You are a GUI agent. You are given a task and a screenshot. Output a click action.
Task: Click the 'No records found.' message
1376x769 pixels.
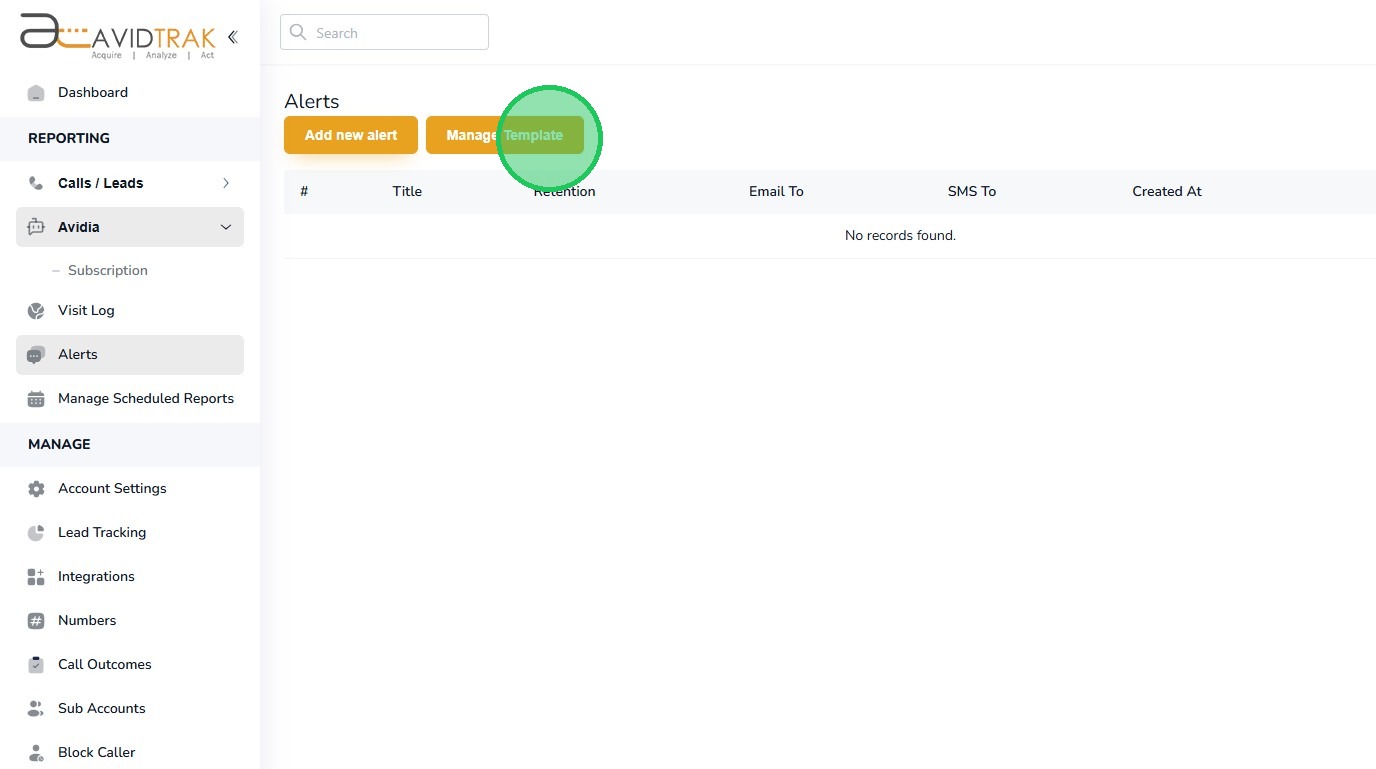click(900, 236)
